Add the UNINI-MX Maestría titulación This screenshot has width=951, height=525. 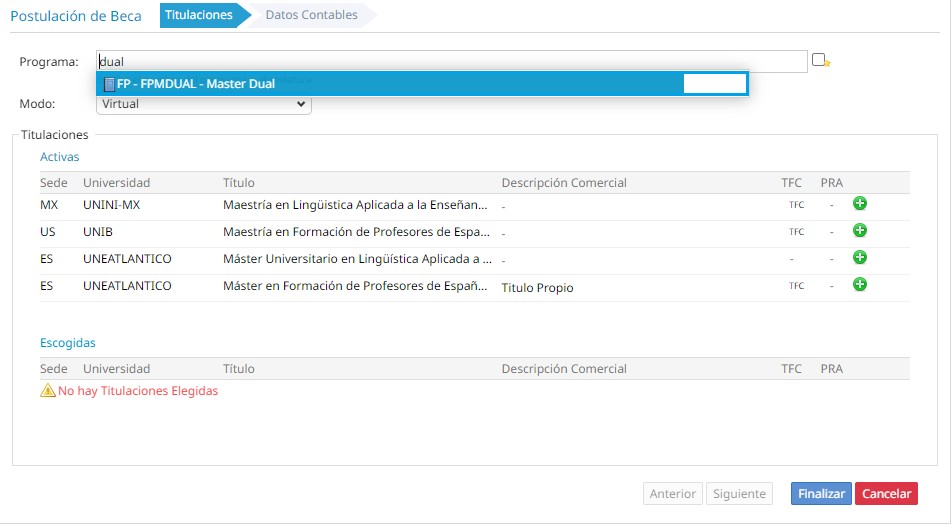click(x=859, y=204)
